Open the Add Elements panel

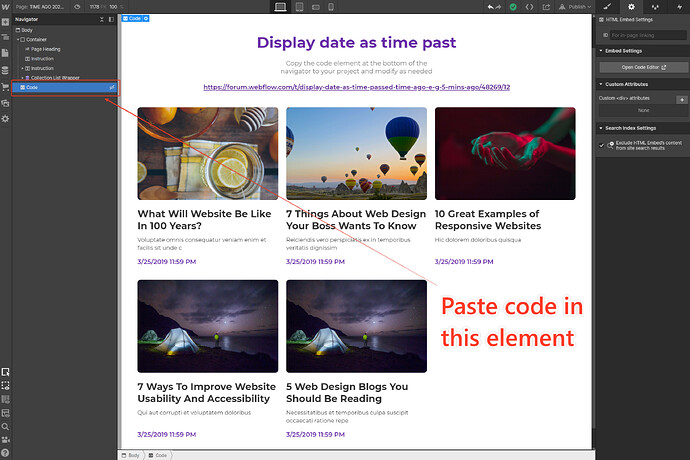5,22
